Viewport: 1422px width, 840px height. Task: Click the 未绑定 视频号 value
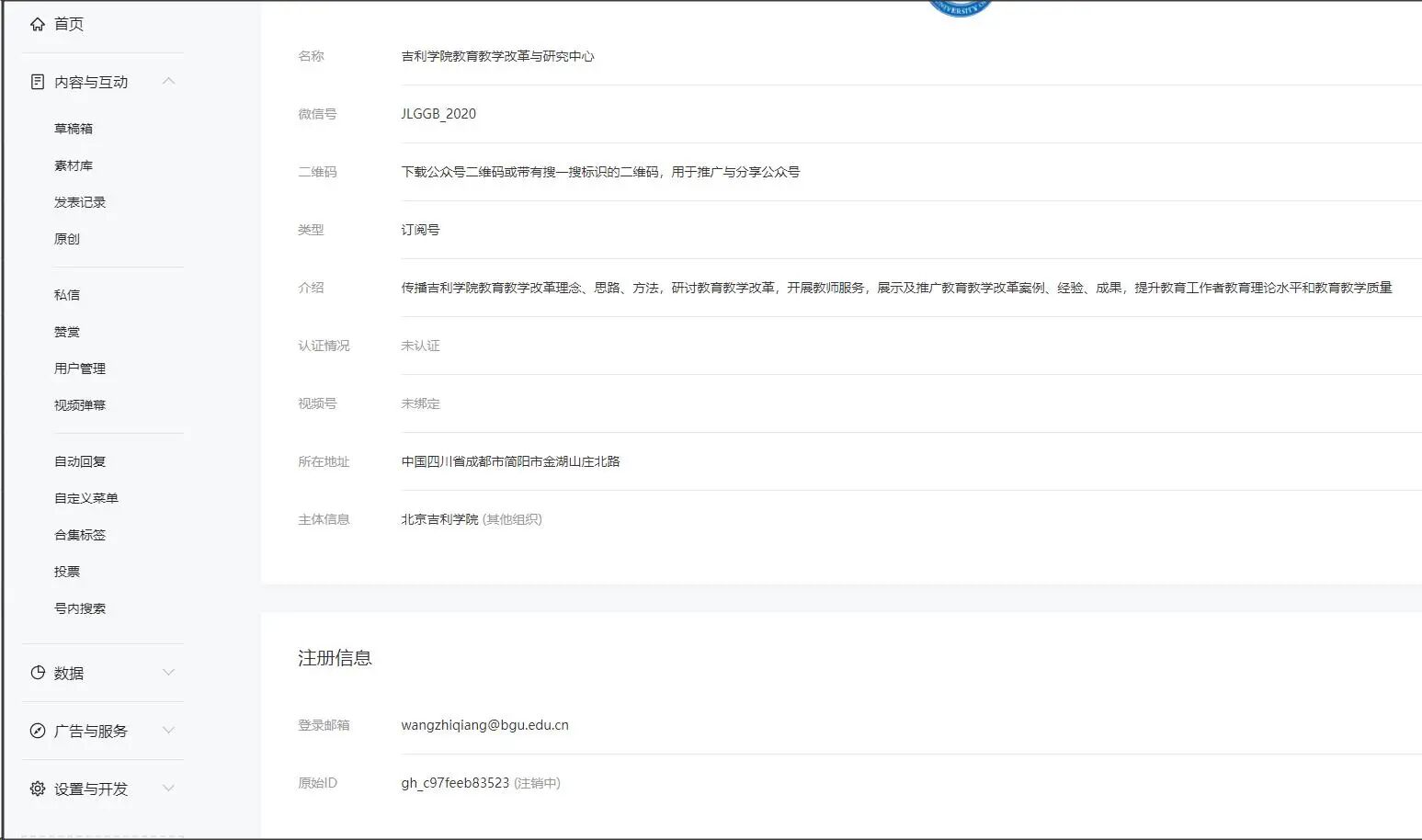pyautogui.click(x=420, y=403)
